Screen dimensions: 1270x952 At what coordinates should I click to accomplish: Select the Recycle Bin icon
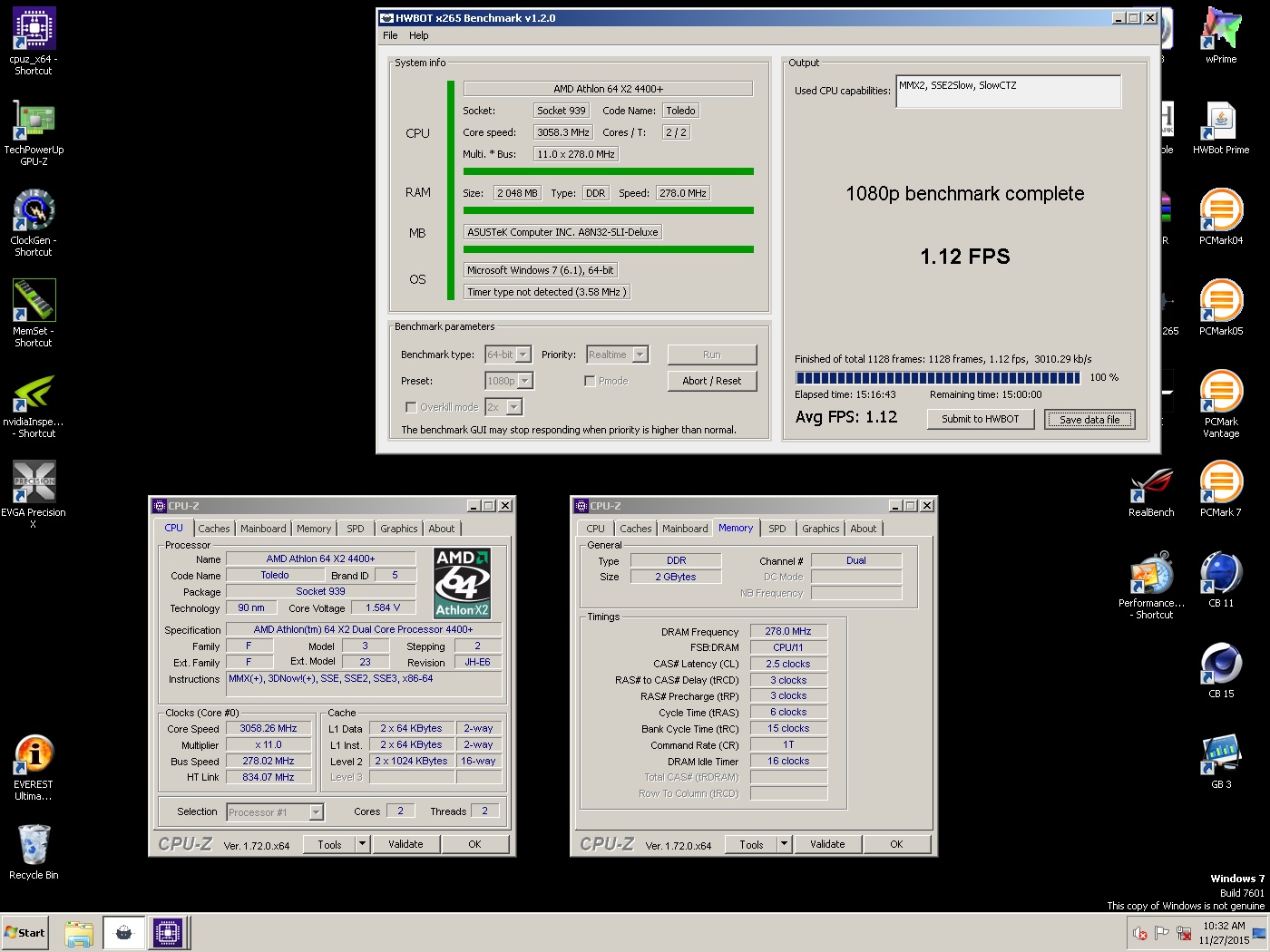pyautogui.click(x=34, y=850)
